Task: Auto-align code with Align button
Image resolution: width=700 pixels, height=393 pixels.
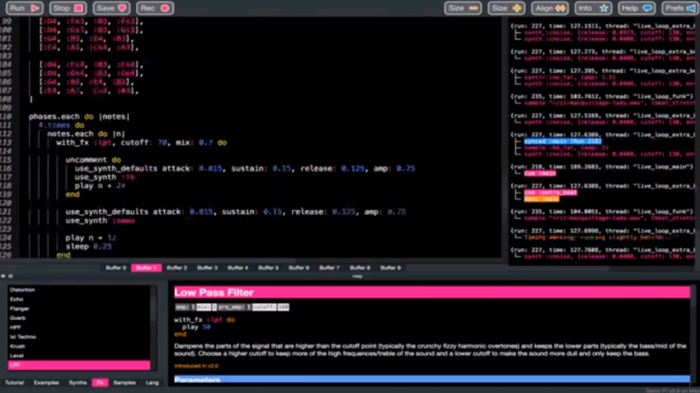Action: pos(550,8)
